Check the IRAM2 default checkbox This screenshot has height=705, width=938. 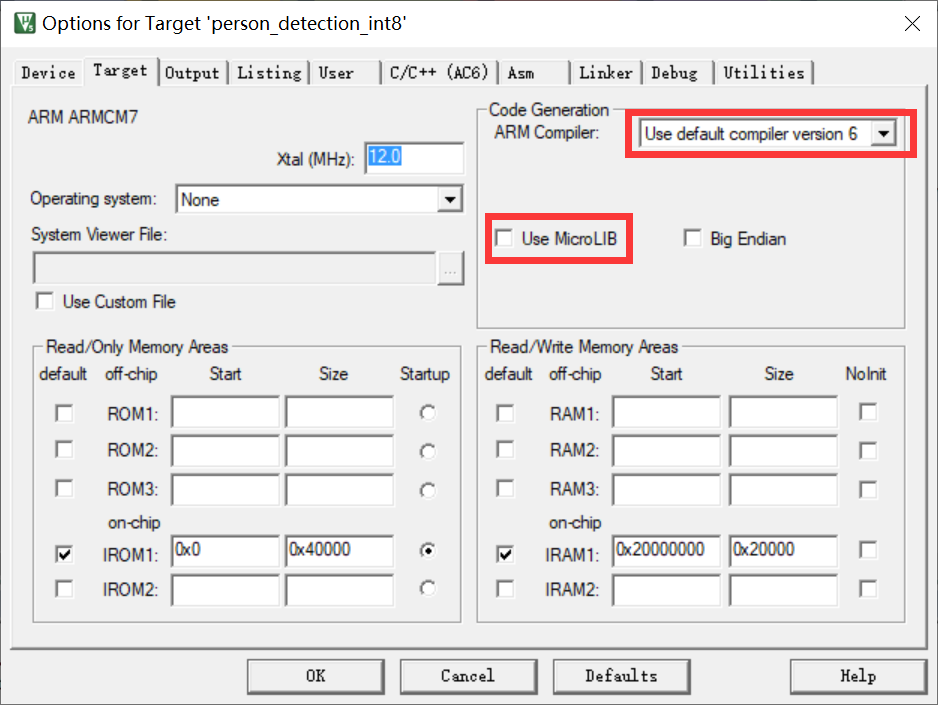pyautogui.click(x=505, y=589)
